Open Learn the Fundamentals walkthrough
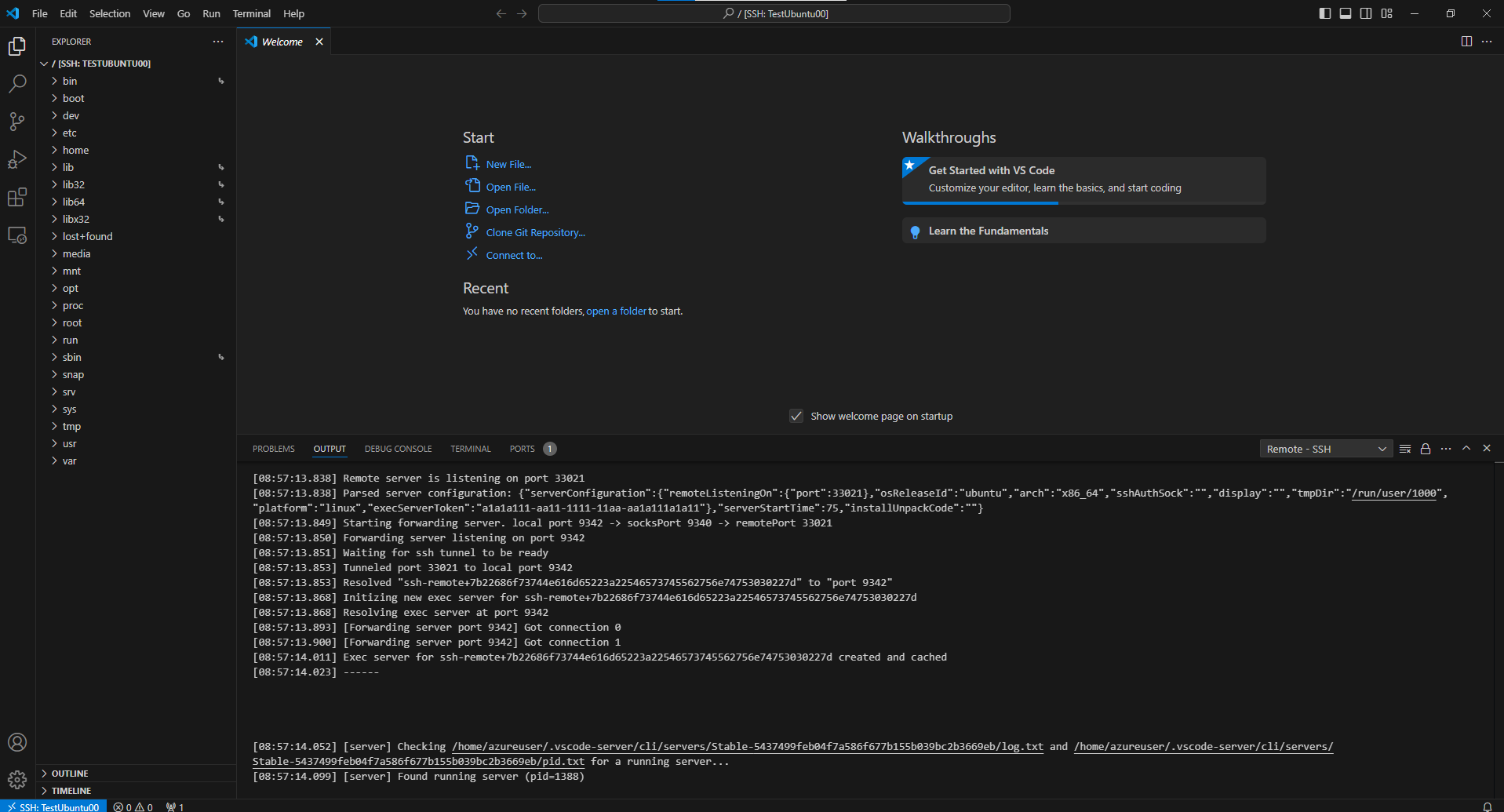1504x812 pixels. pyautogui.click(x=1083, y=231)
